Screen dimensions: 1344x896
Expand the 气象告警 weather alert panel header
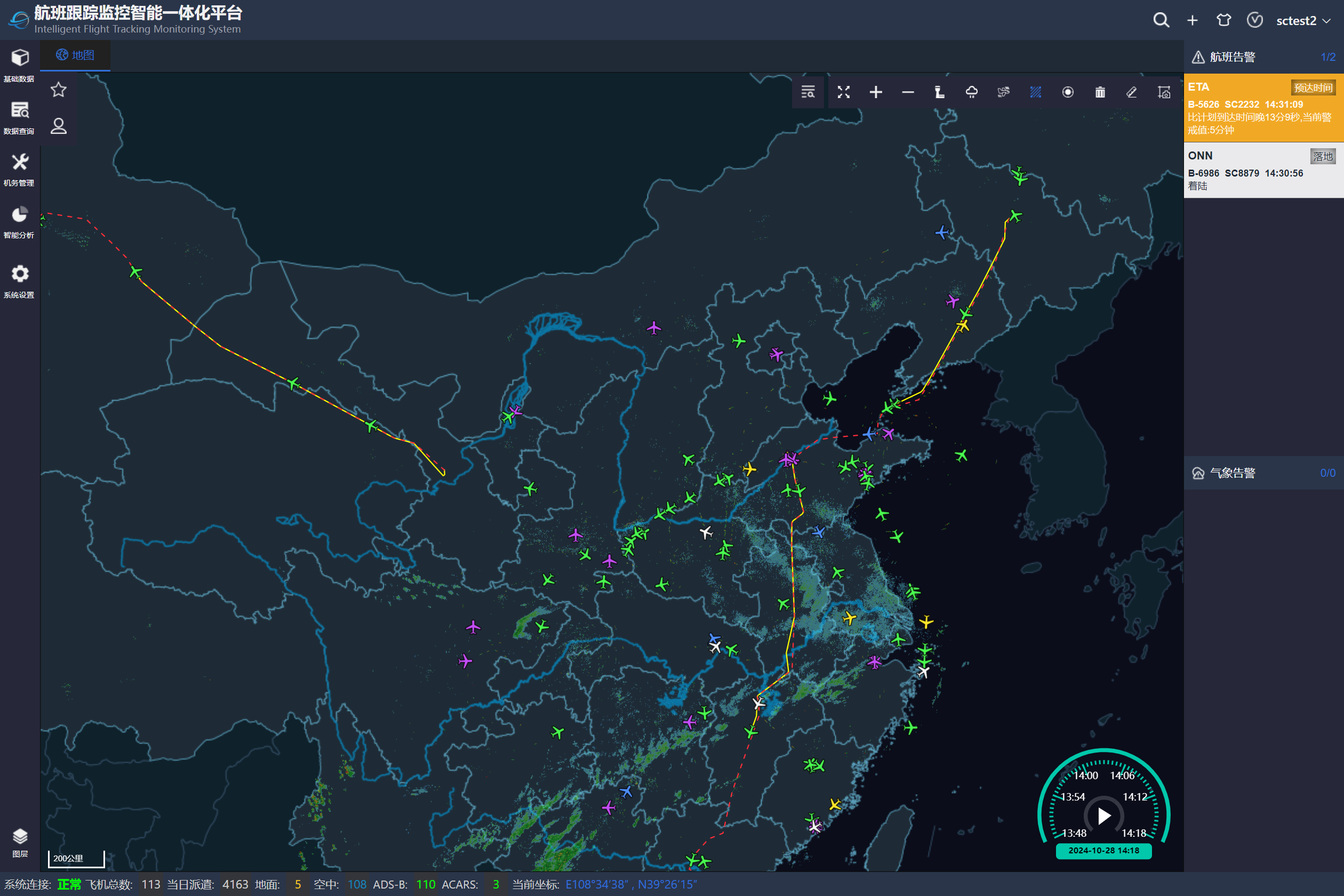click(x=1263, y=473)
